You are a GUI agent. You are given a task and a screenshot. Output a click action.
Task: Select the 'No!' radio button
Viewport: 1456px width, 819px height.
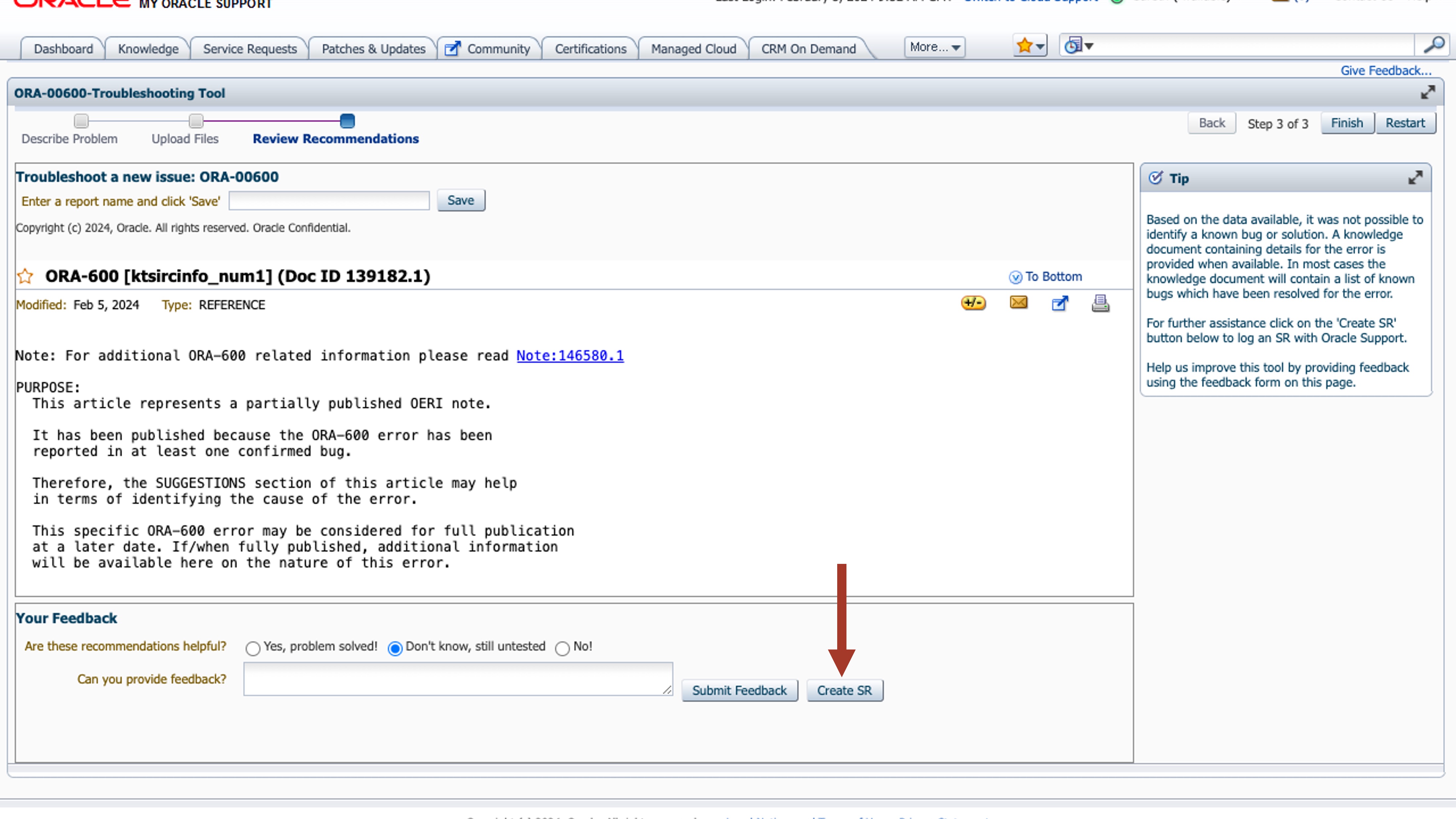[x=562, y=648]
